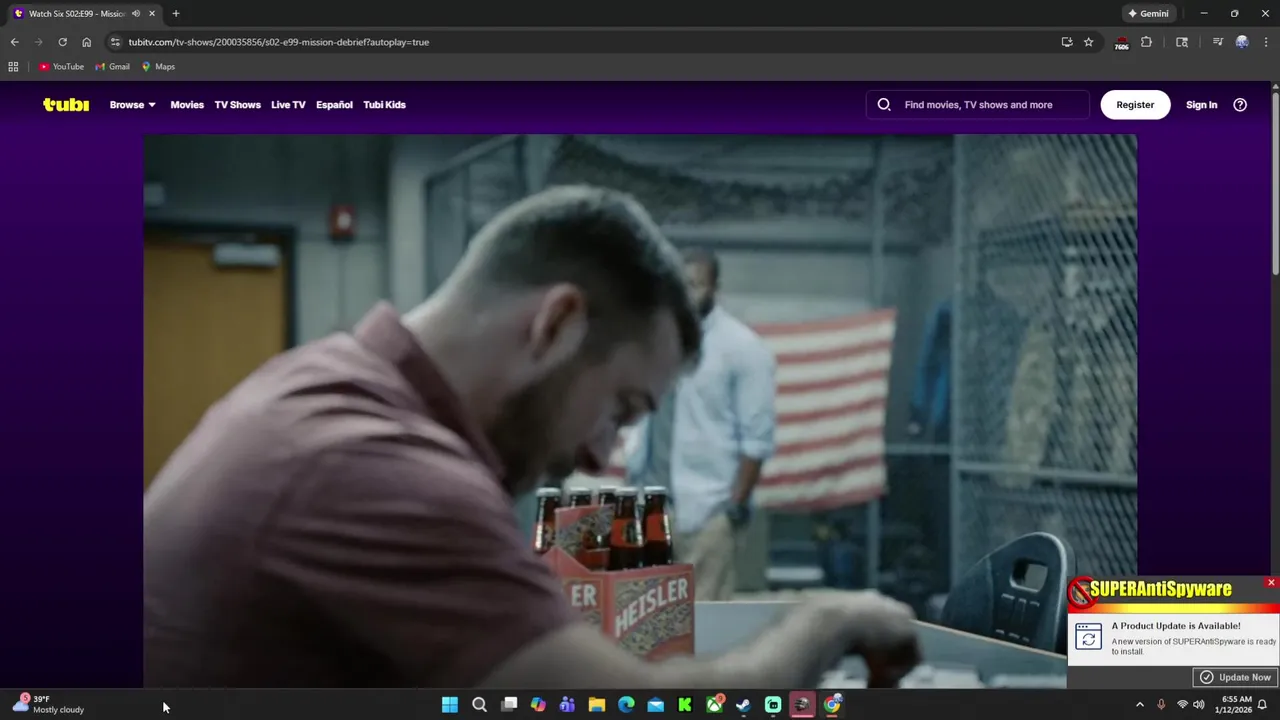Open the media controls icon in toolbar

pyautogui.click(x=1217, y=42)
